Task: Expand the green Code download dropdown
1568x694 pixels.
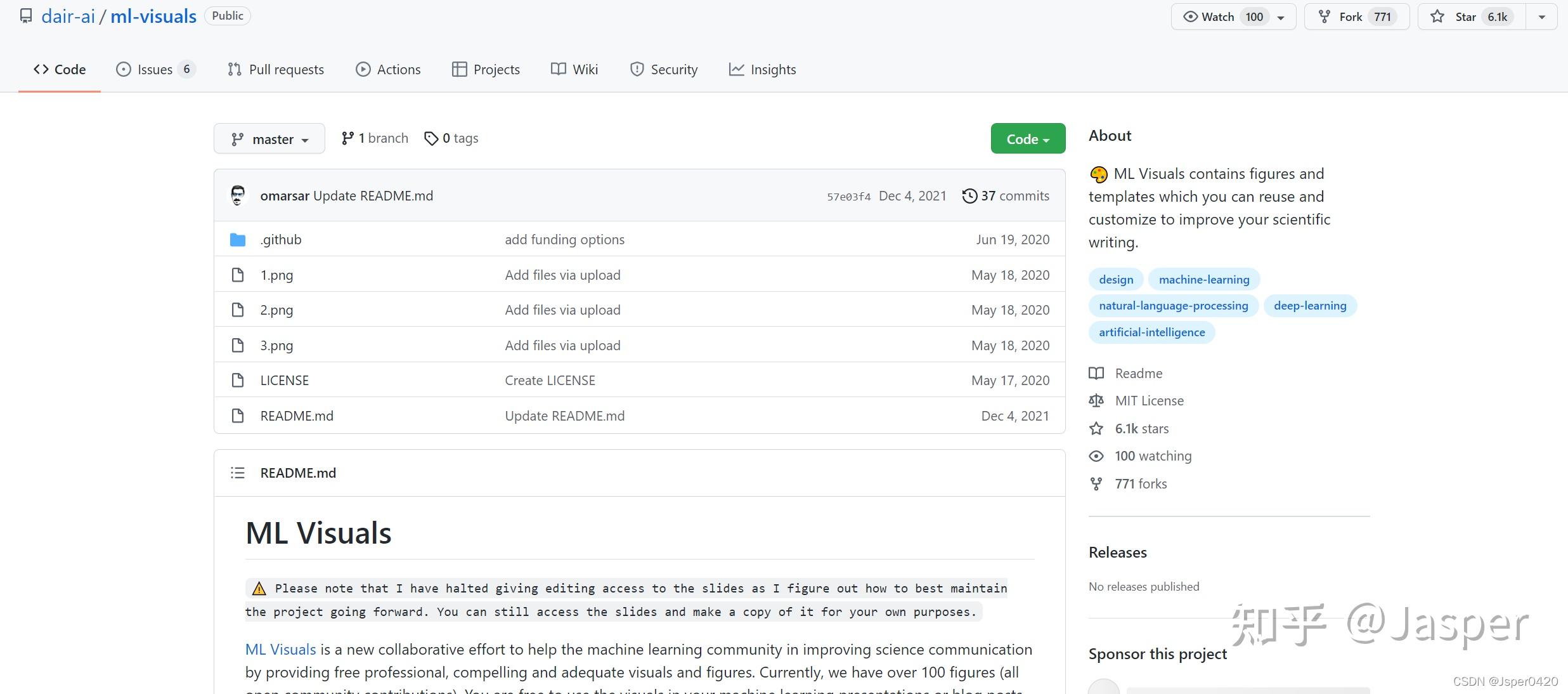Action: (1028, 139)
